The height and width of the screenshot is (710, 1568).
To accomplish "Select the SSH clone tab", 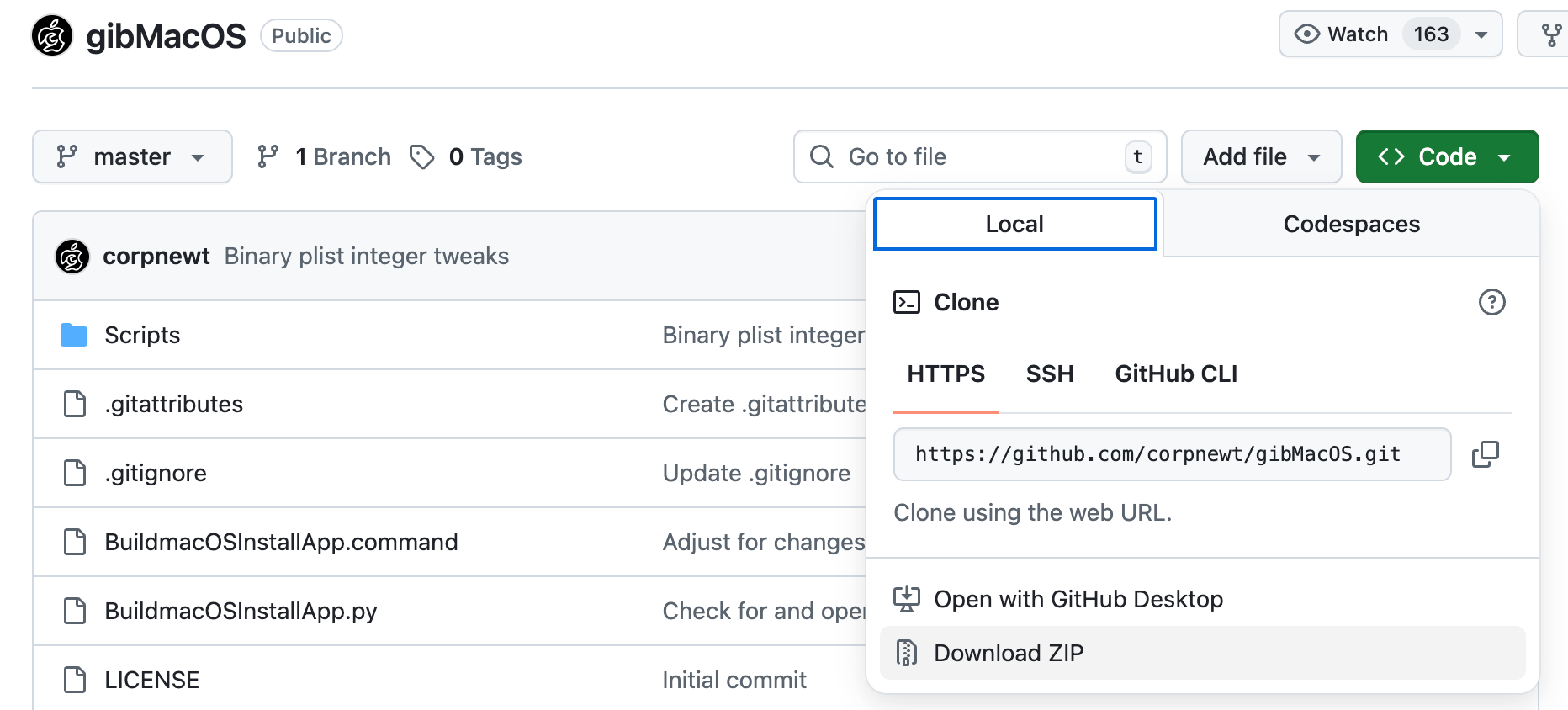I will 1049,374.
